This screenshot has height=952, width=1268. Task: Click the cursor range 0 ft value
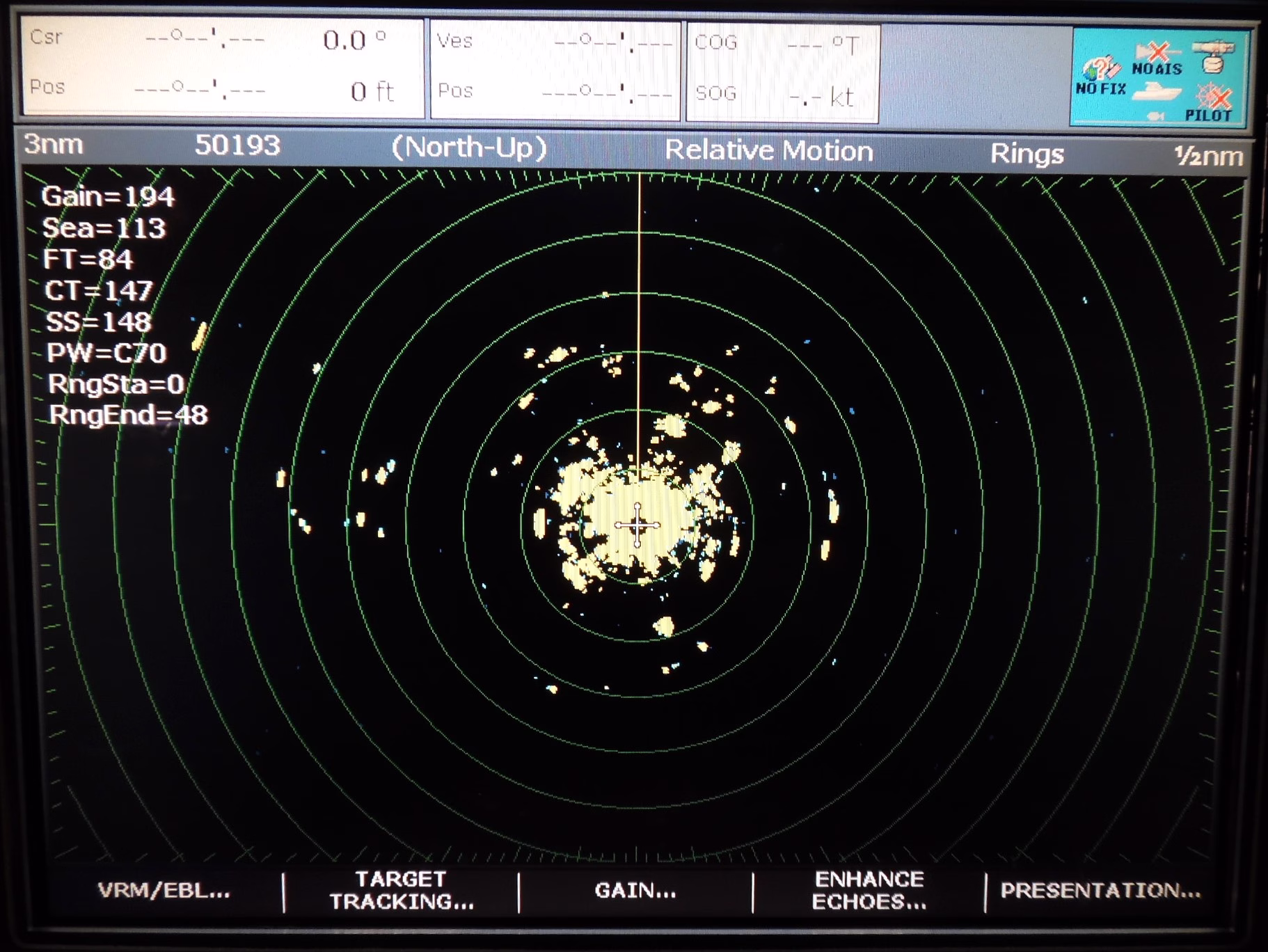372,91
